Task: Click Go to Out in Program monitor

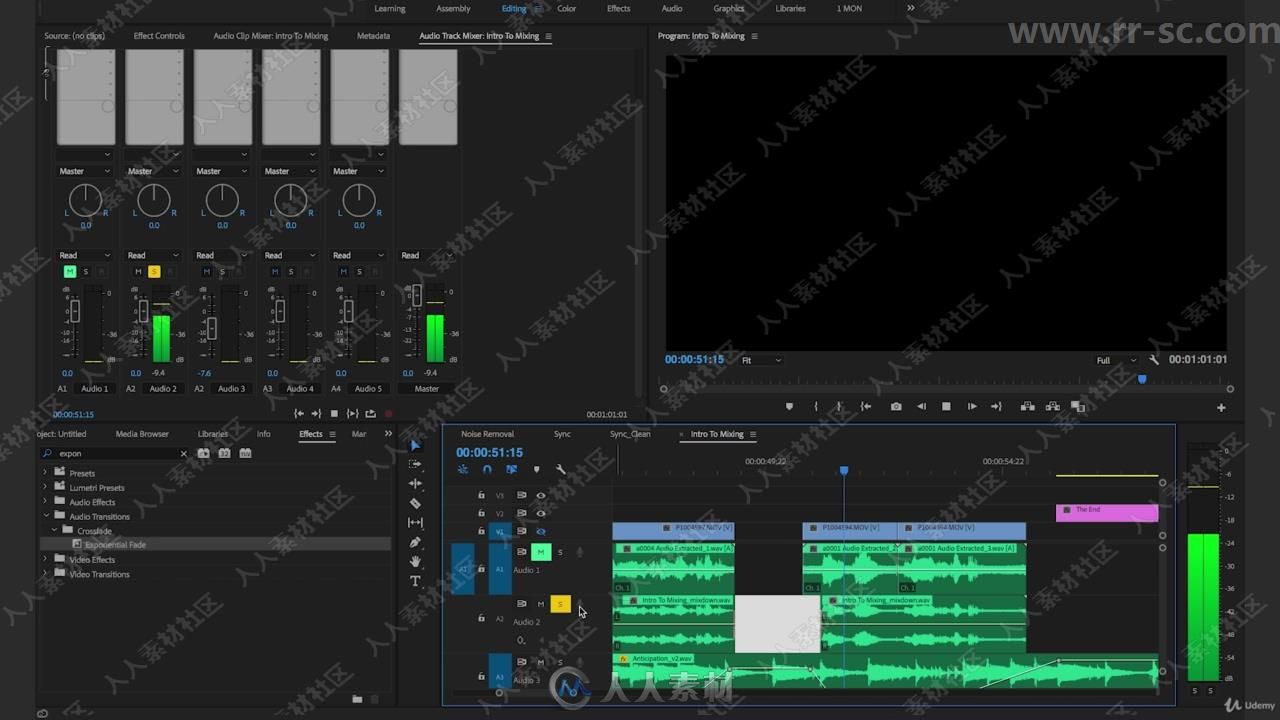Action: (996, 406)
